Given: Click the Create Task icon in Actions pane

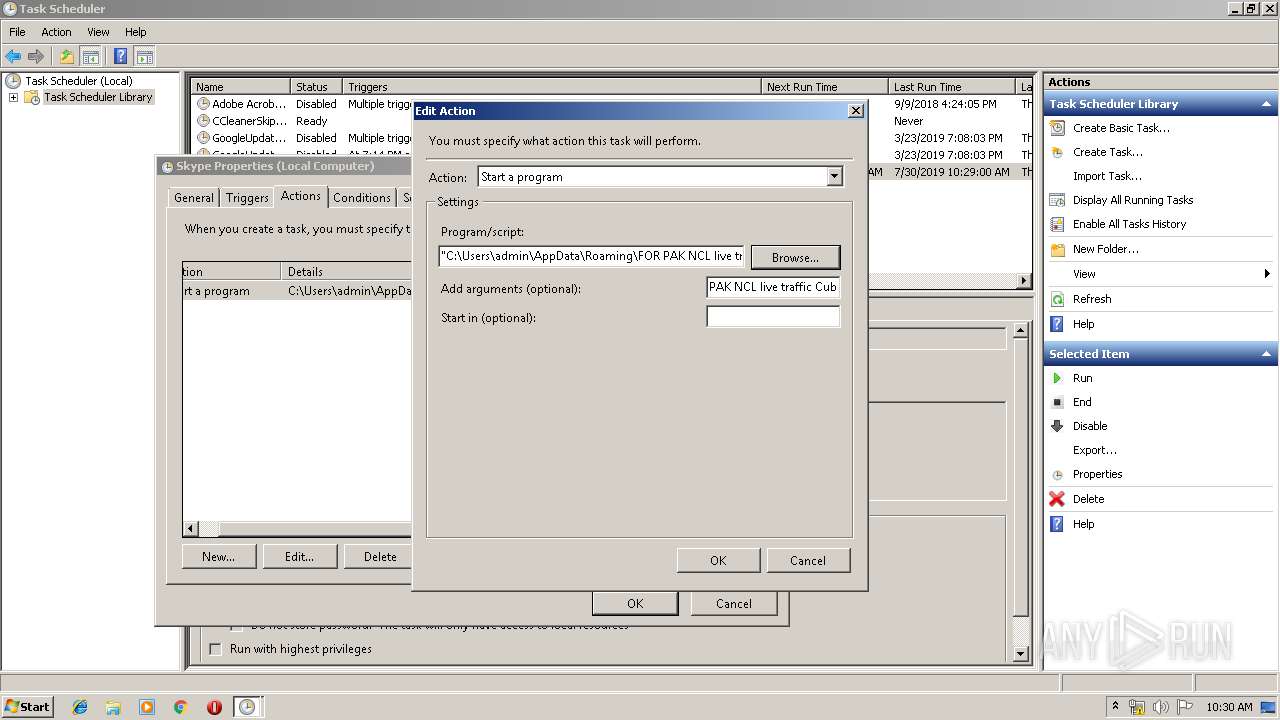Looking at the screenshot, I should 1057,152.
